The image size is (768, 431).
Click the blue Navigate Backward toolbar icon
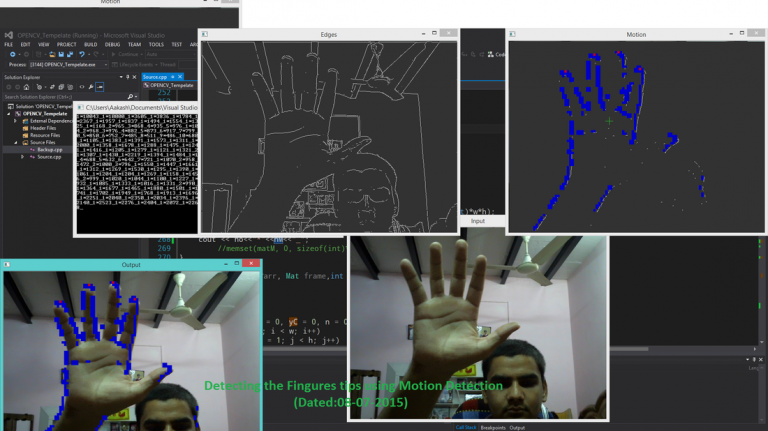tap(13, 54)
